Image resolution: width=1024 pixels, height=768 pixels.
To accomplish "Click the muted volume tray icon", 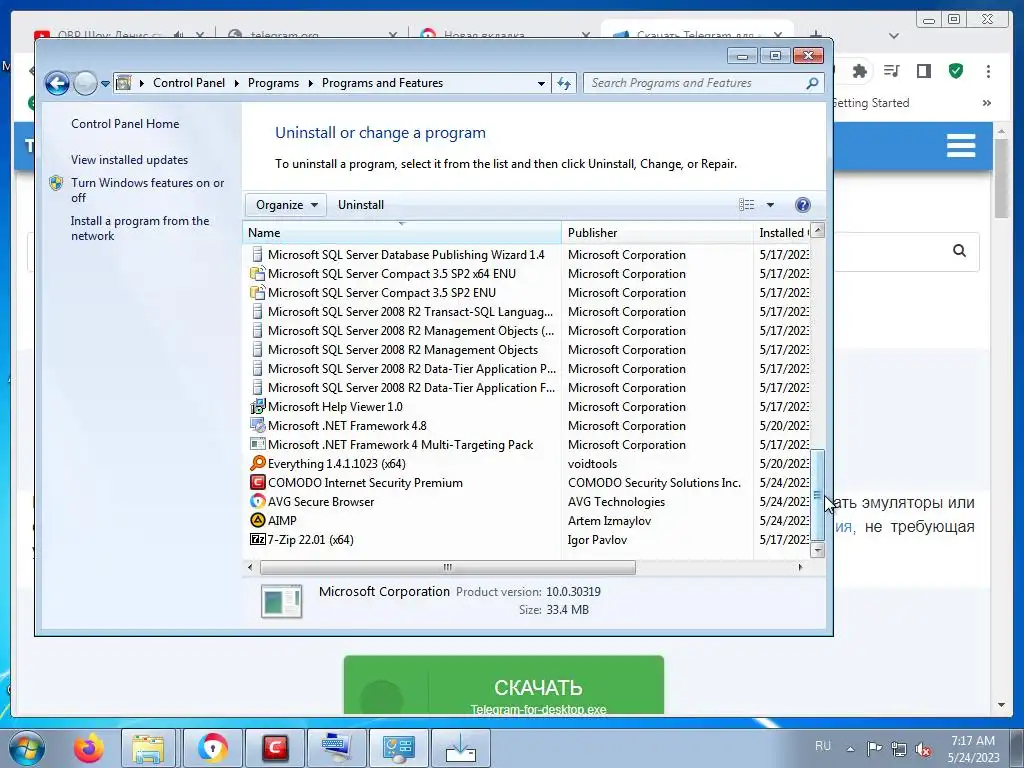I will [x=922, y=750].
